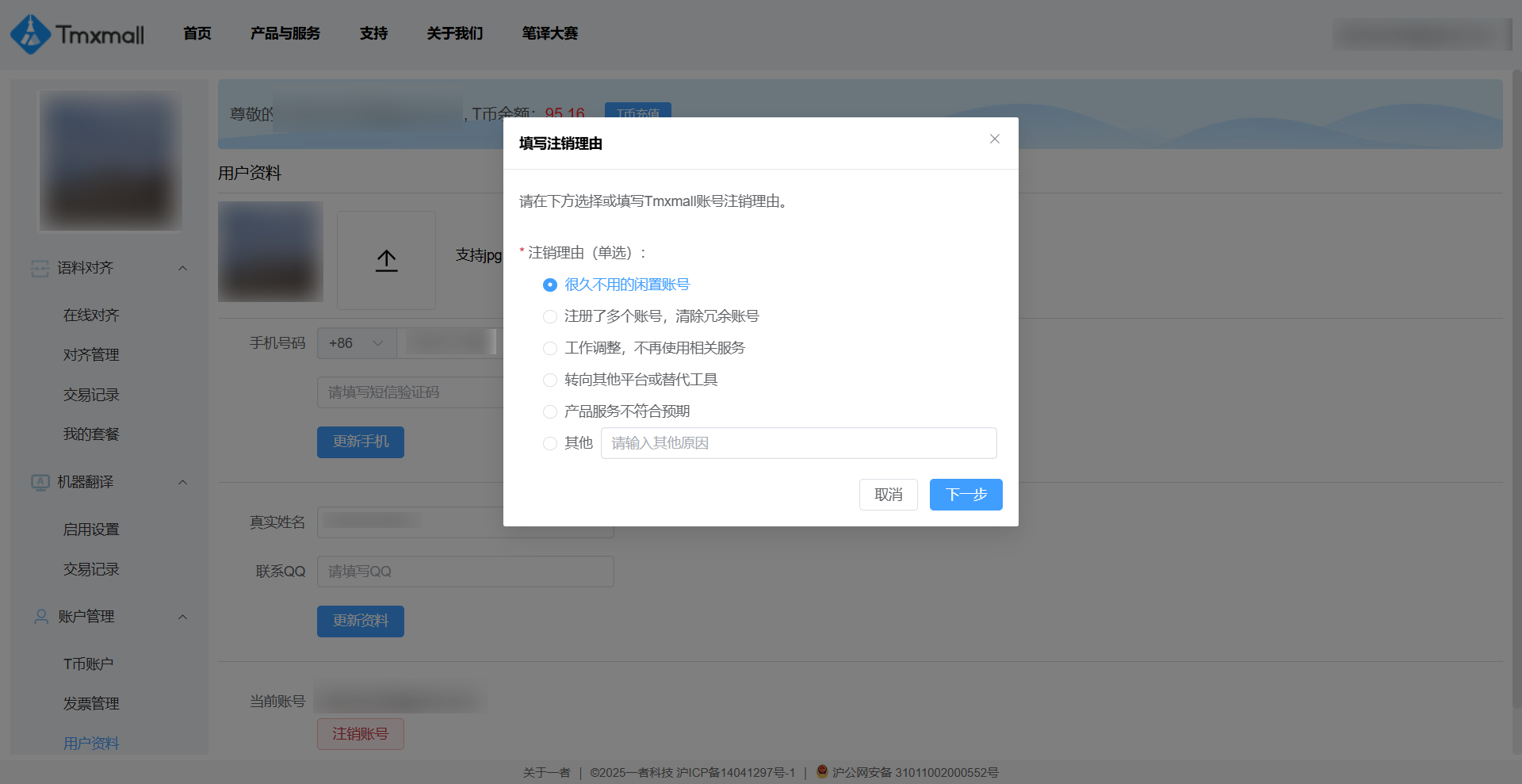Open the +86 country code dropdown
The image size is (1522, 784).
[x=357, y=343]
